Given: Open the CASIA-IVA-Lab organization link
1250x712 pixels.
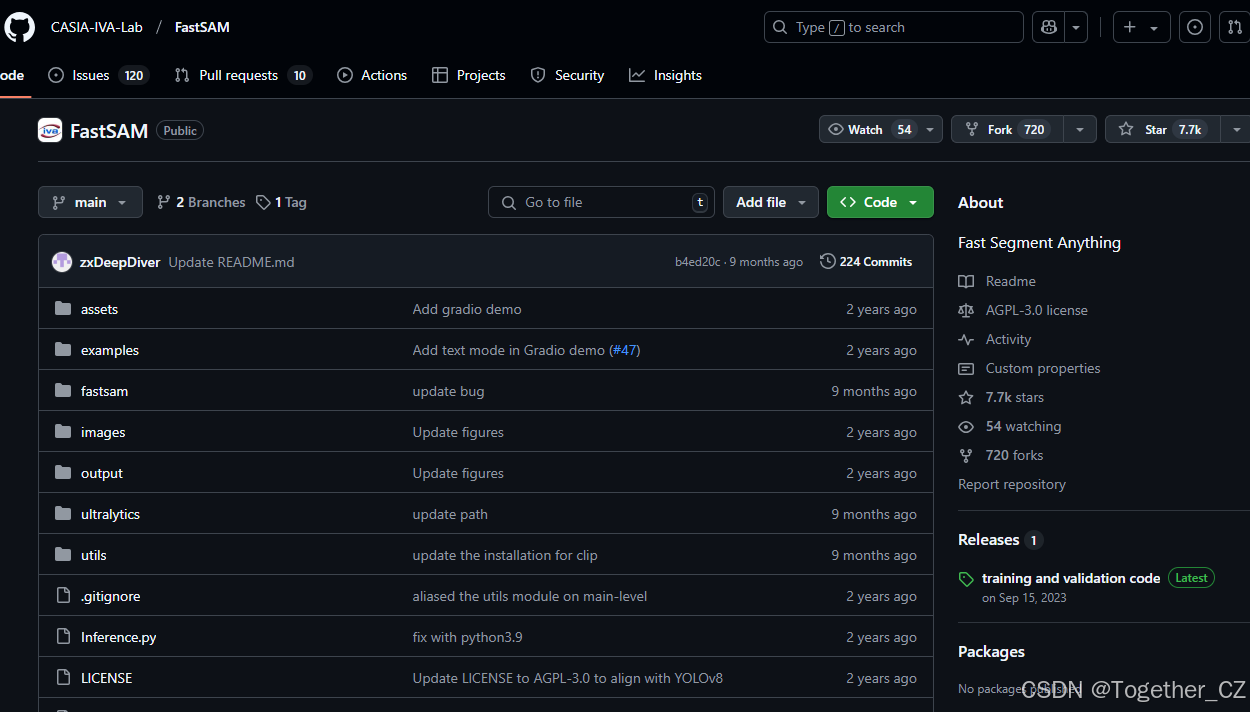Looking at the screenshot, I should [x=97, y=27].
